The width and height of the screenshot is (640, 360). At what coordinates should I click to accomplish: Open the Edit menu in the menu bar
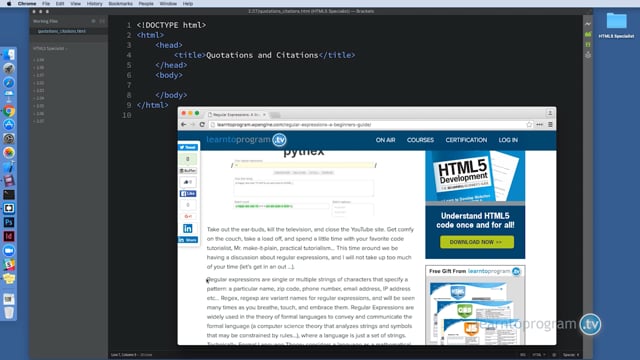click(x=60, y=3)
